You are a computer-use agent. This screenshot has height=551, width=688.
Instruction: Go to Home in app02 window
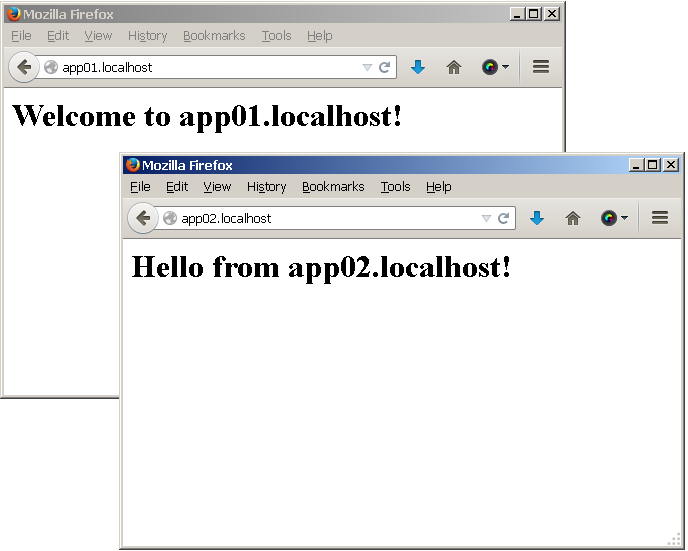(x=573, y=218)
